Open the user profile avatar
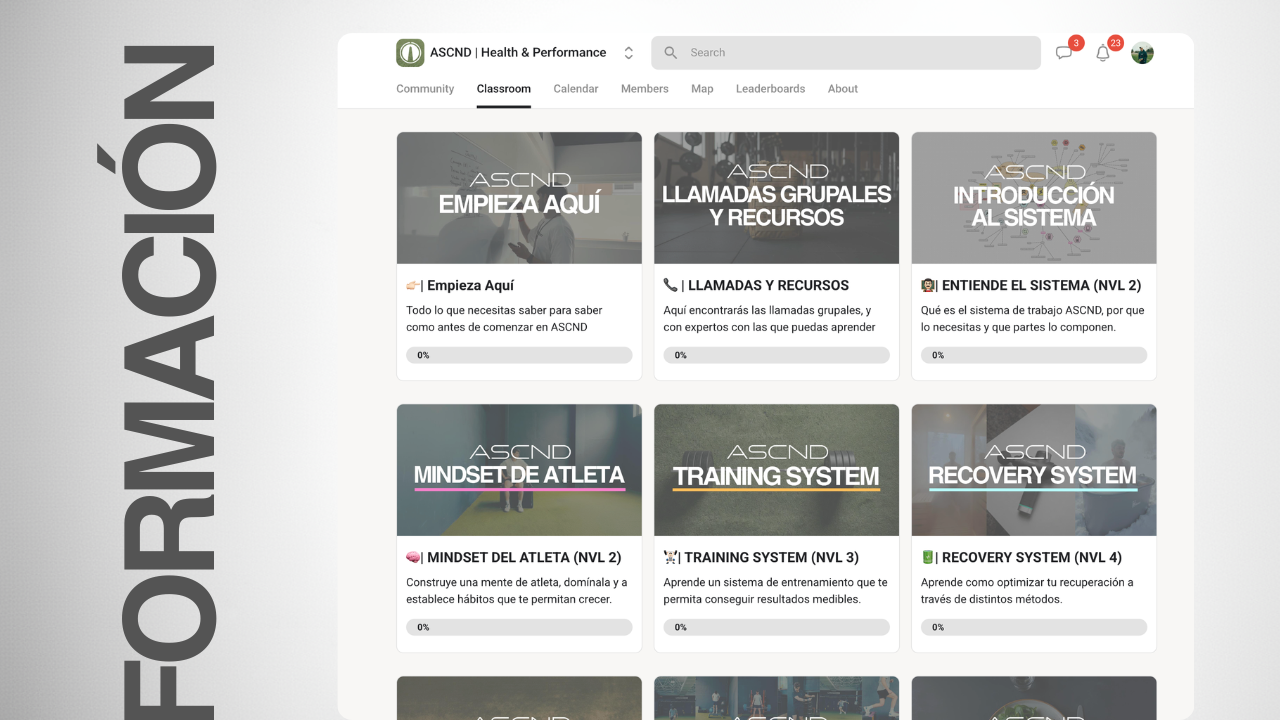Image resolution: width=1280 pixels, height=720 pixels. tap(1142, 53)
